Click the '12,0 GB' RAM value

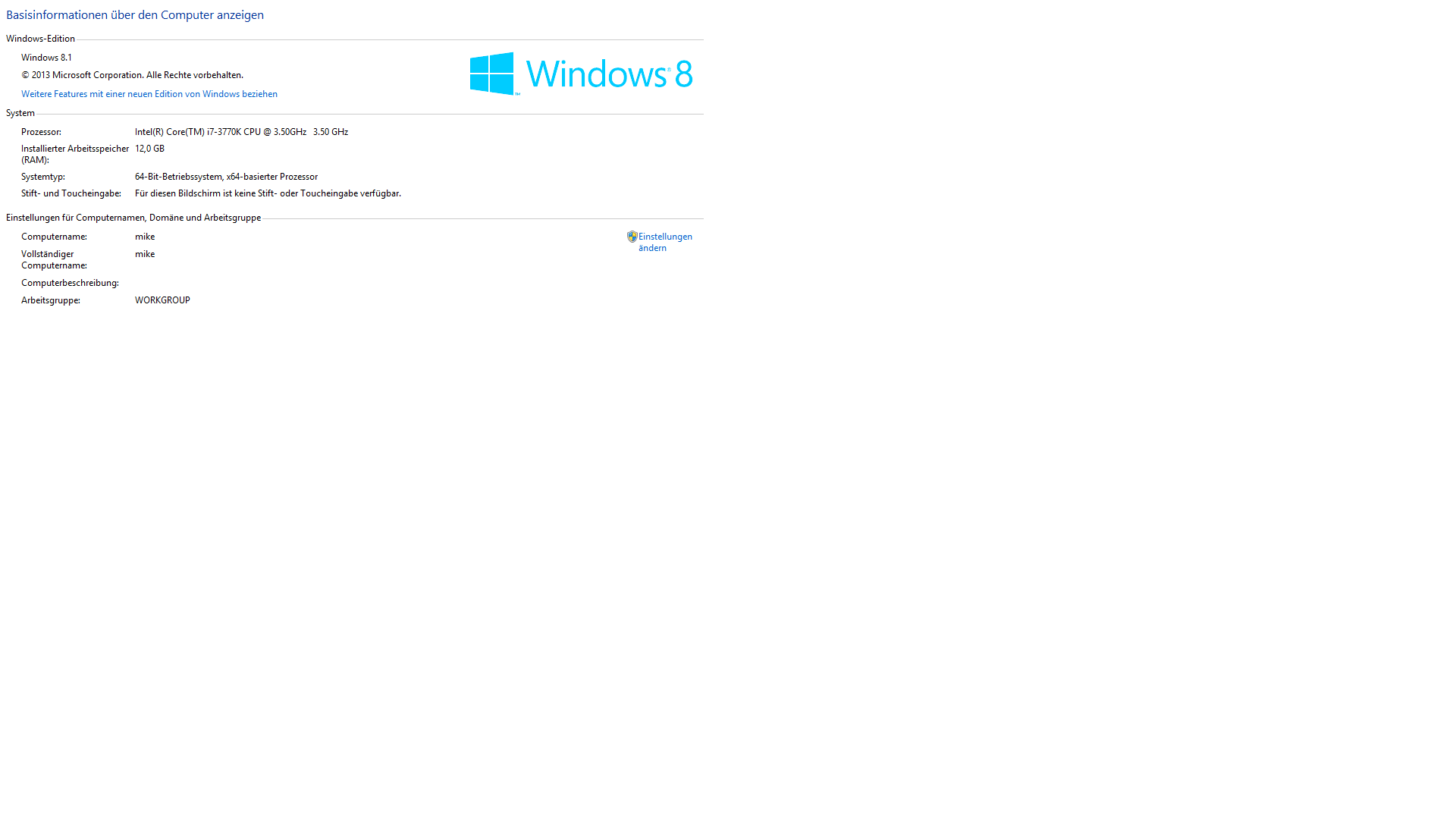pyautogui.click(x=149, y=149)
